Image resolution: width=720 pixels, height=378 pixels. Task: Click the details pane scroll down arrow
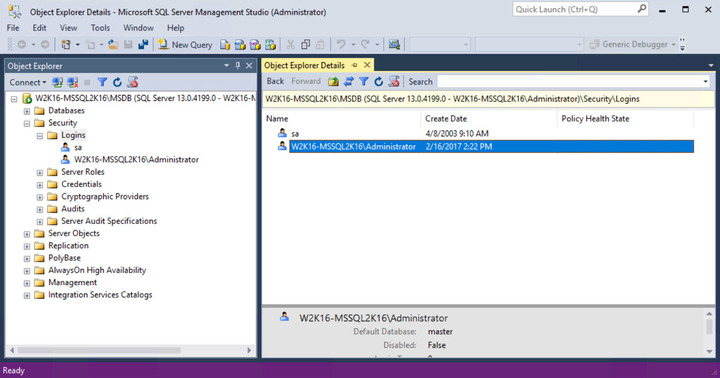709,351
